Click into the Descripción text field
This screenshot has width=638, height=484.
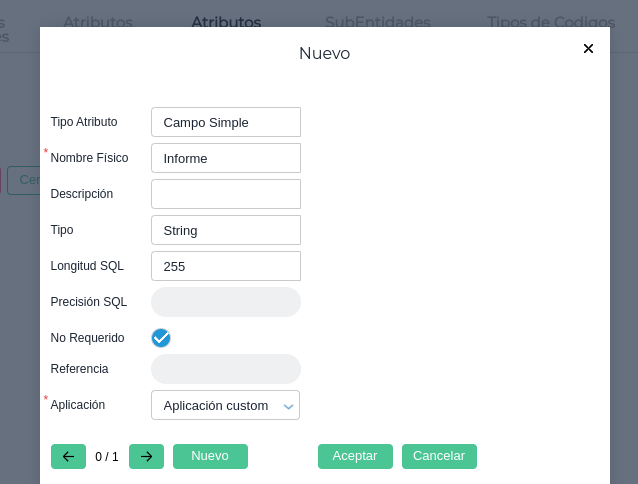225,194
